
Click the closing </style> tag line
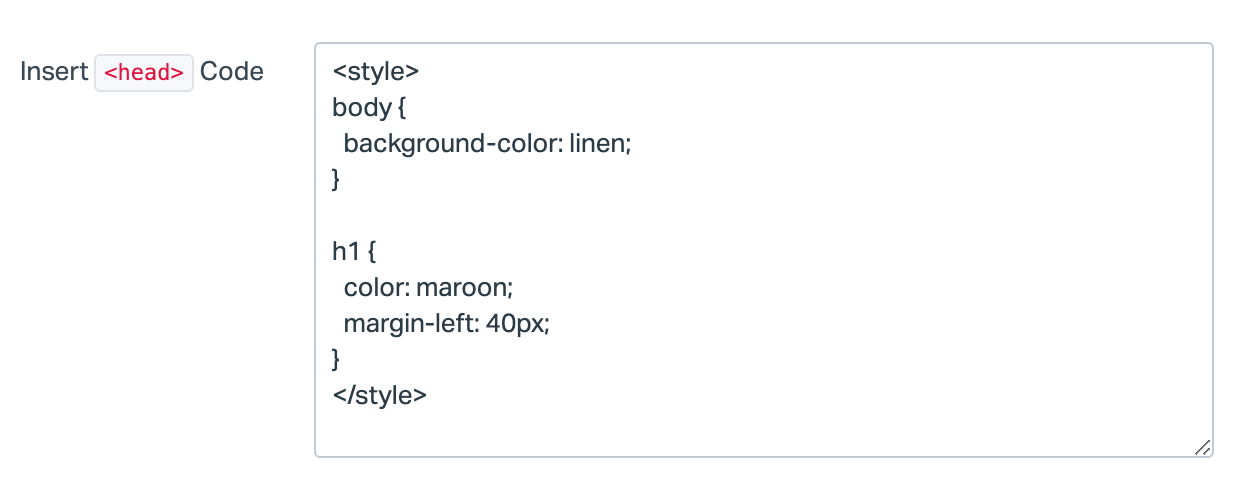[380, 395]
